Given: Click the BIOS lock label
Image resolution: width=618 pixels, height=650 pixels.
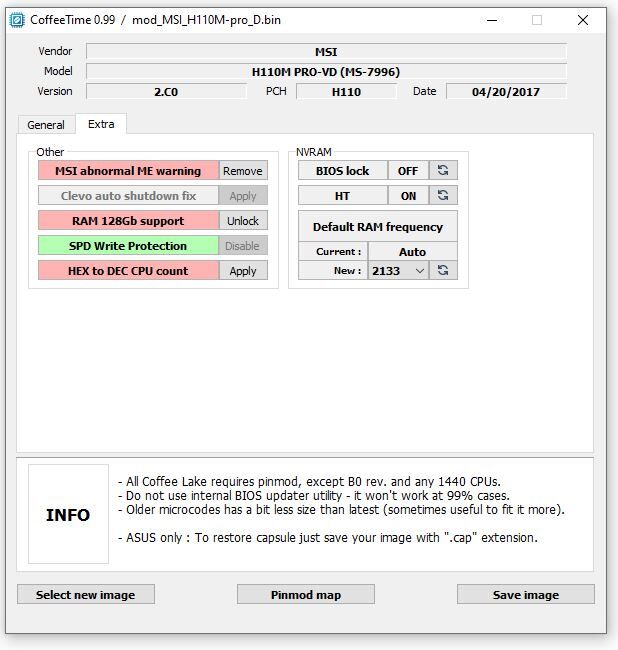Looking at the screenshot, I should click(343, 170).
